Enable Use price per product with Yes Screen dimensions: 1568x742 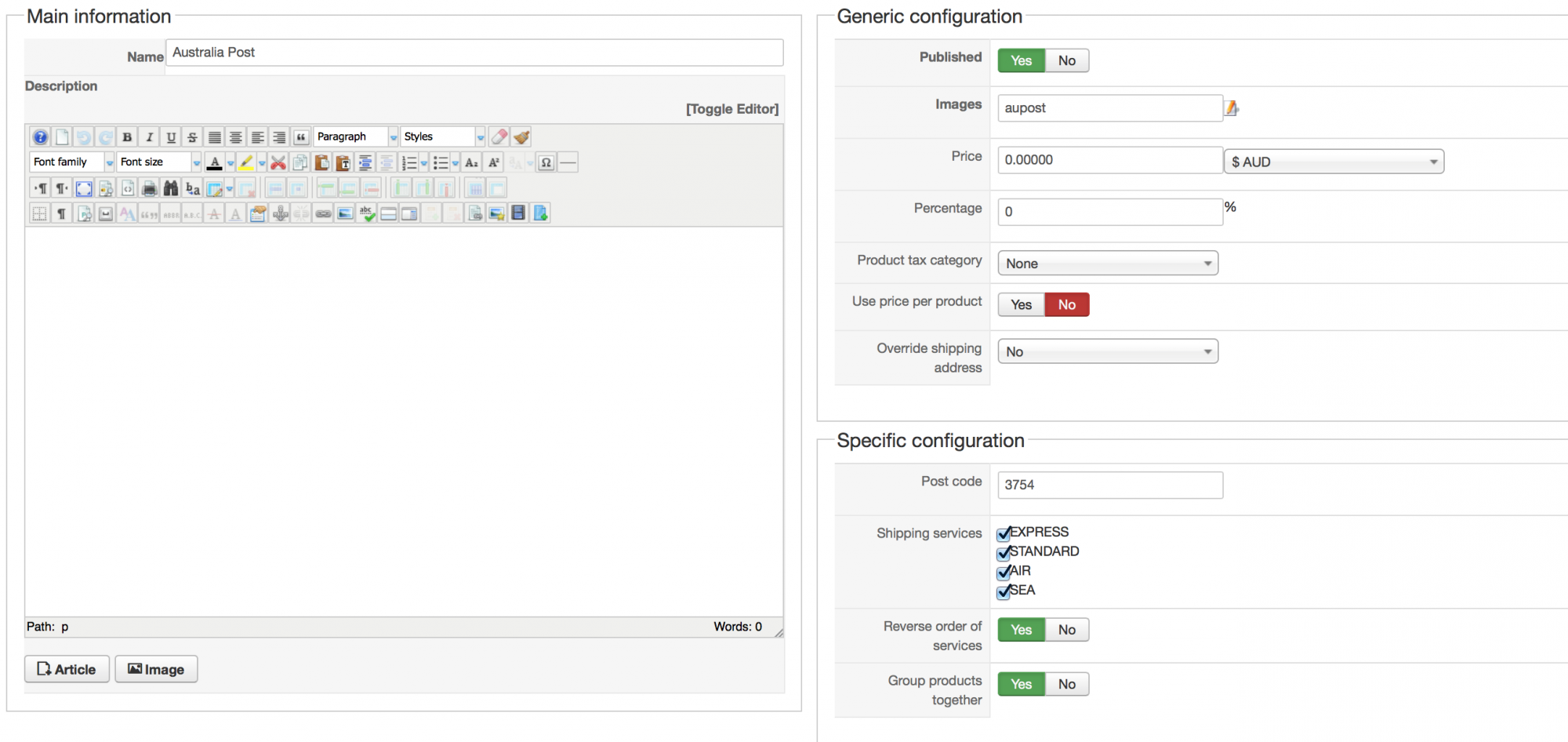coord(1021,304)
